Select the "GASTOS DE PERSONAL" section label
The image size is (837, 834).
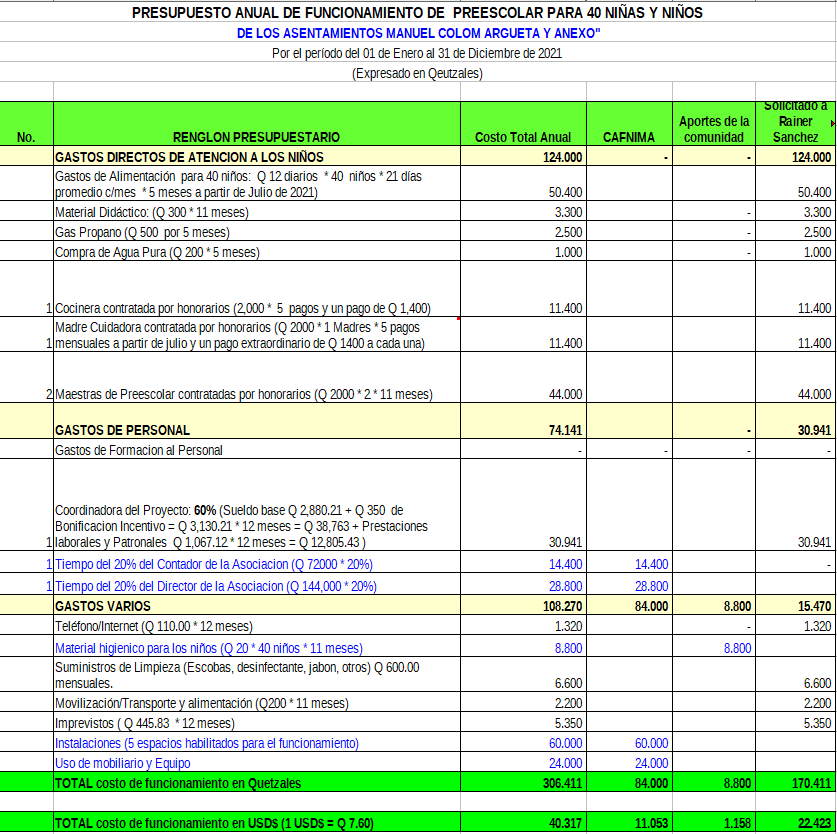coord(122,430)
